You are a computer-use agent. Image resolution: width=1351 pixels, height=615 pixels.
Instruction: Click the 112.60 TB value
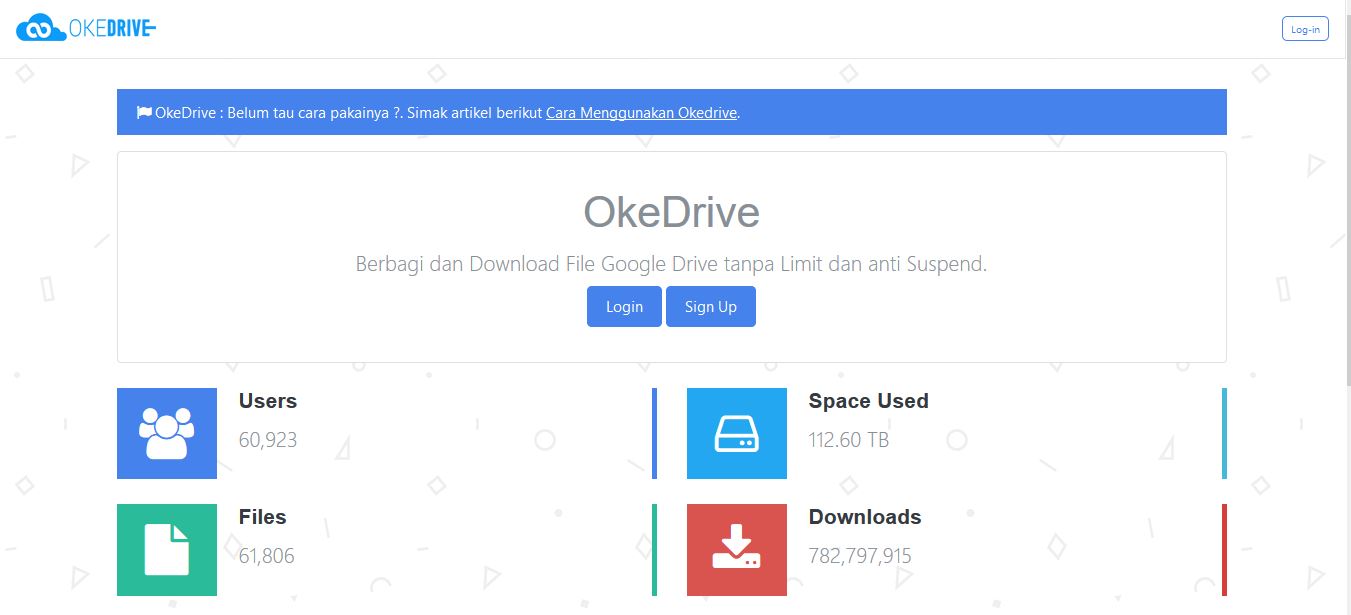[x=849, y=440]
